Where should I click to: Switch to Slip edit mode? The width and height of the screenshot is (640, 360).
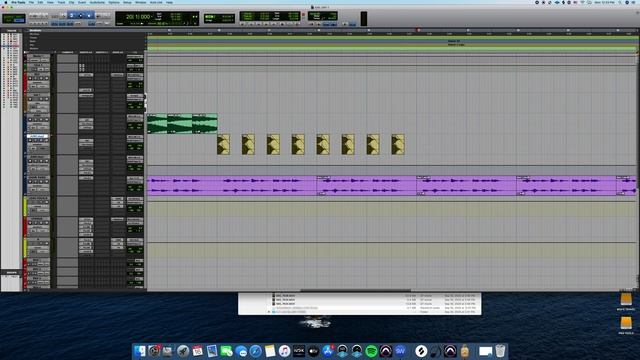8,20
